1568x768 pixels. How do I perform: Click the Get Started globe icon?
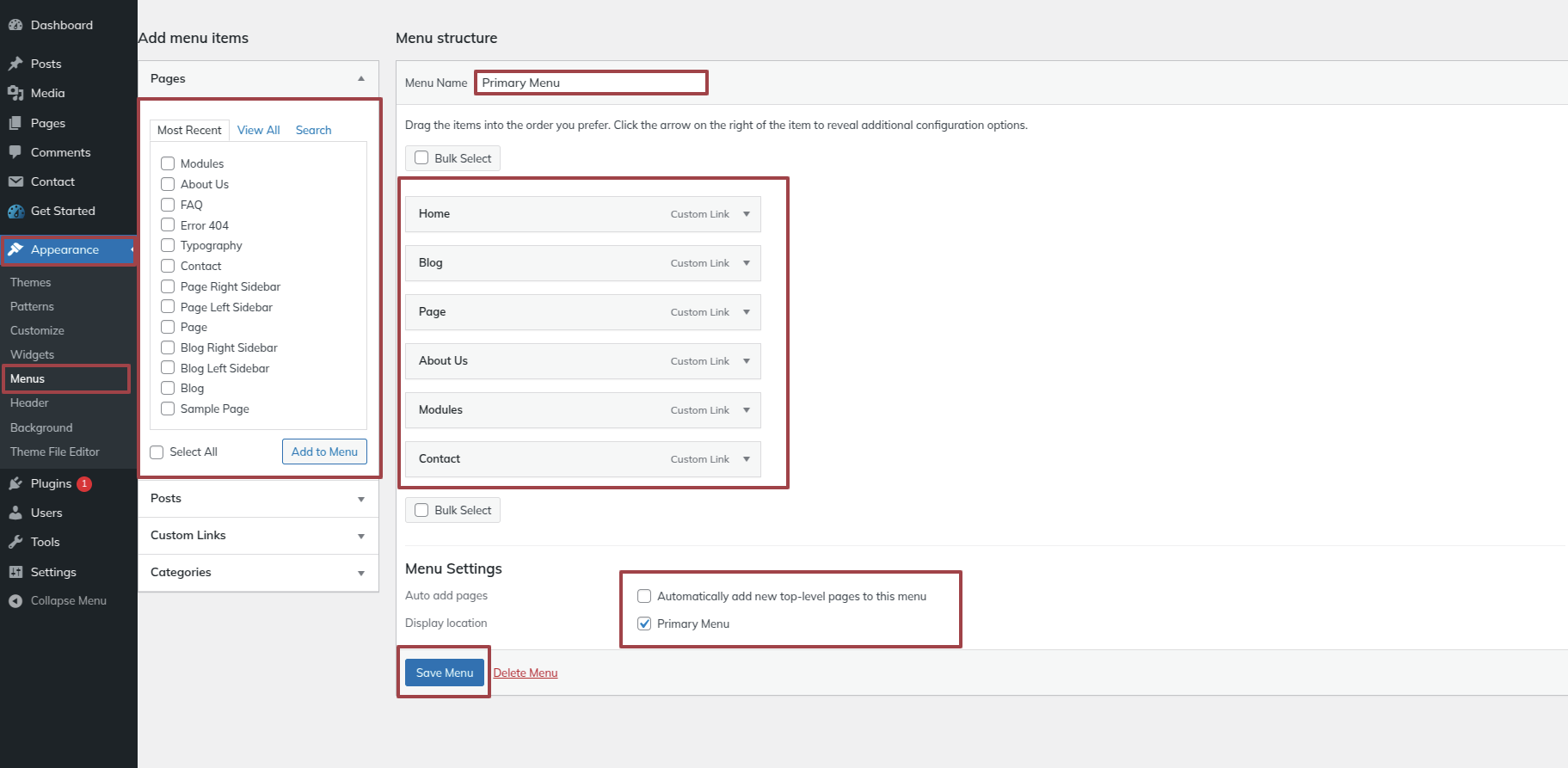pyautogui.click(x=15, y=211)
